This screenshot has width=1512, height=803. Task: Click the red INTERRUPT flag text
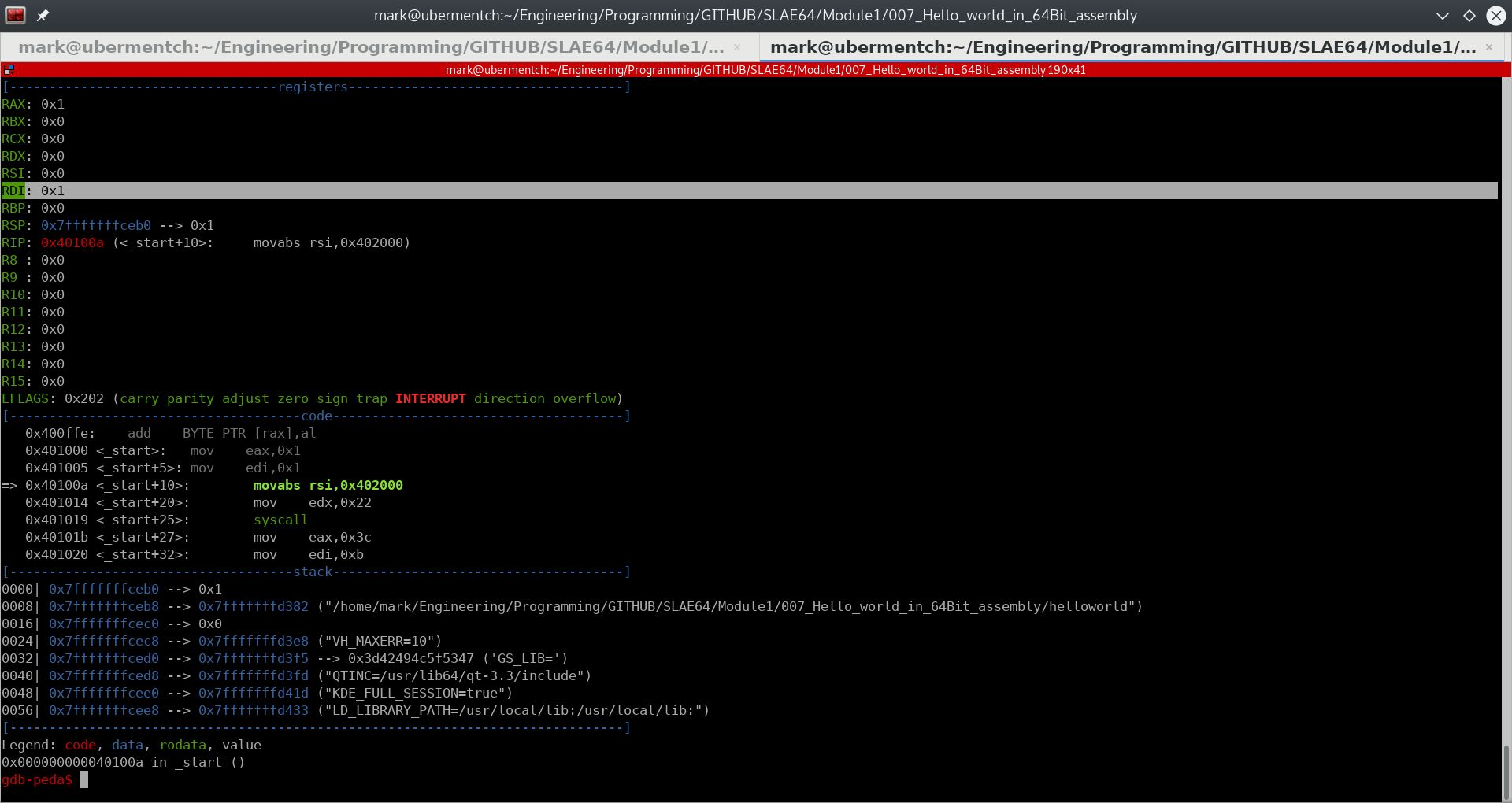click(431, 398)
